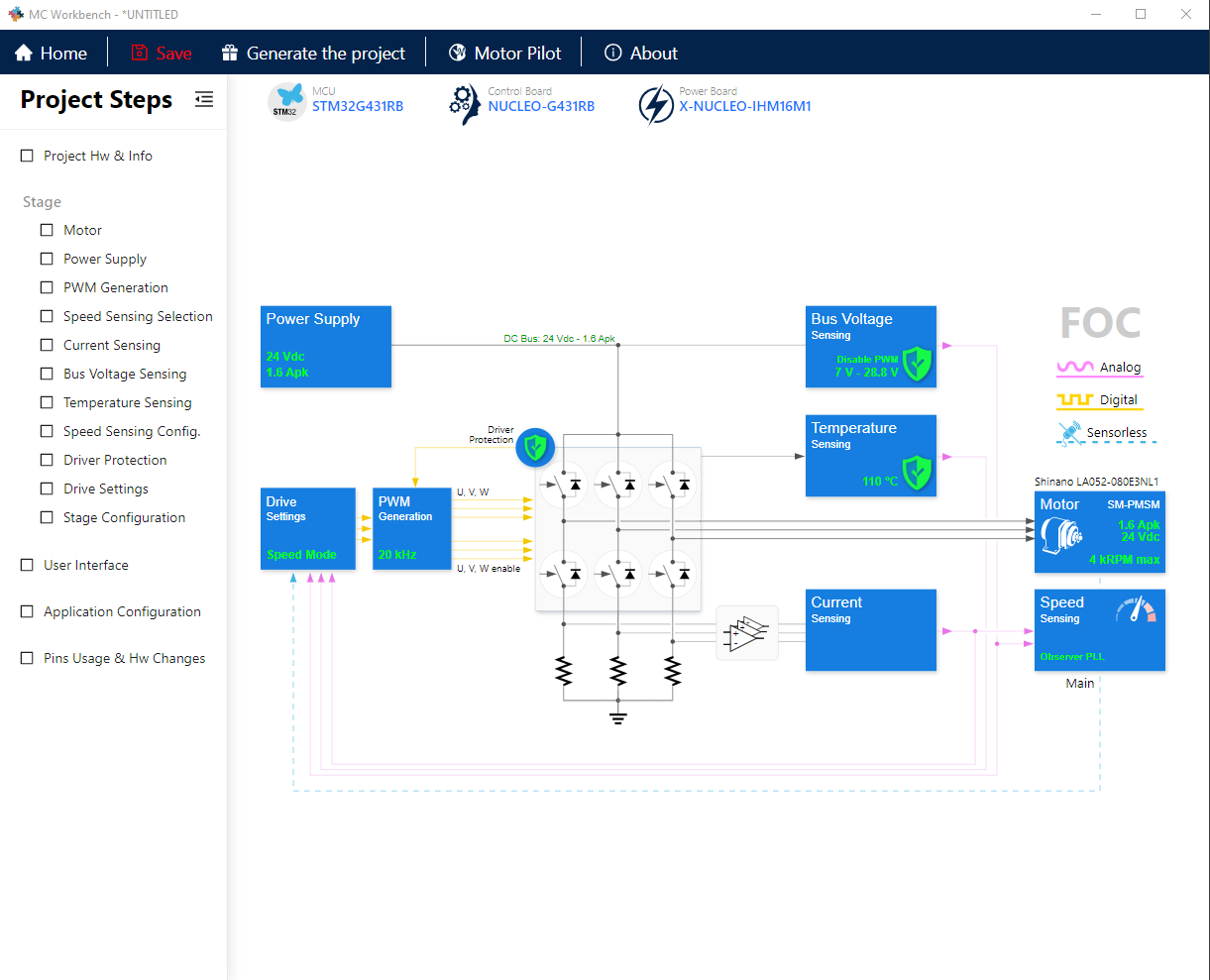This screenshot has width=1210, height=980.
Task: Click the red Save disk icon
Action: (x=140, y=53)
